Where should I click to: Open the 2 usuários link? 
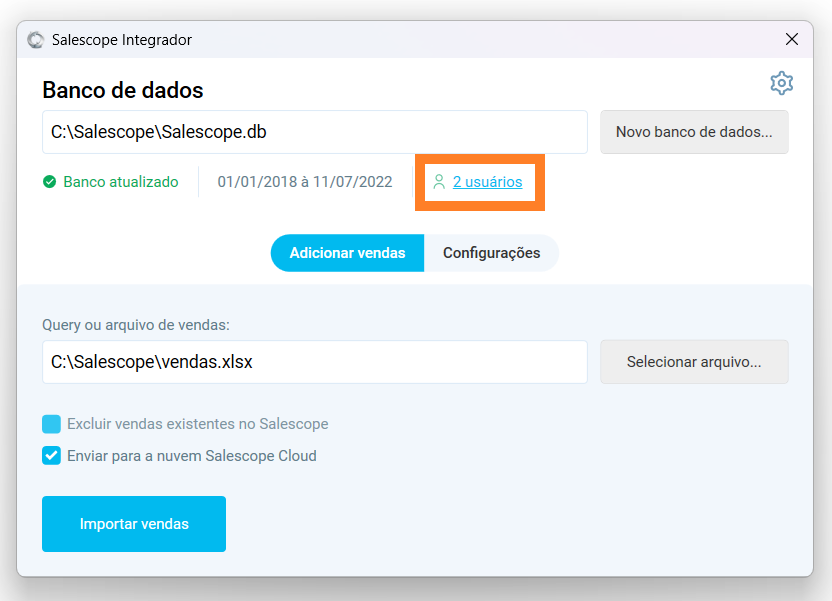click(x=487, y=182)
